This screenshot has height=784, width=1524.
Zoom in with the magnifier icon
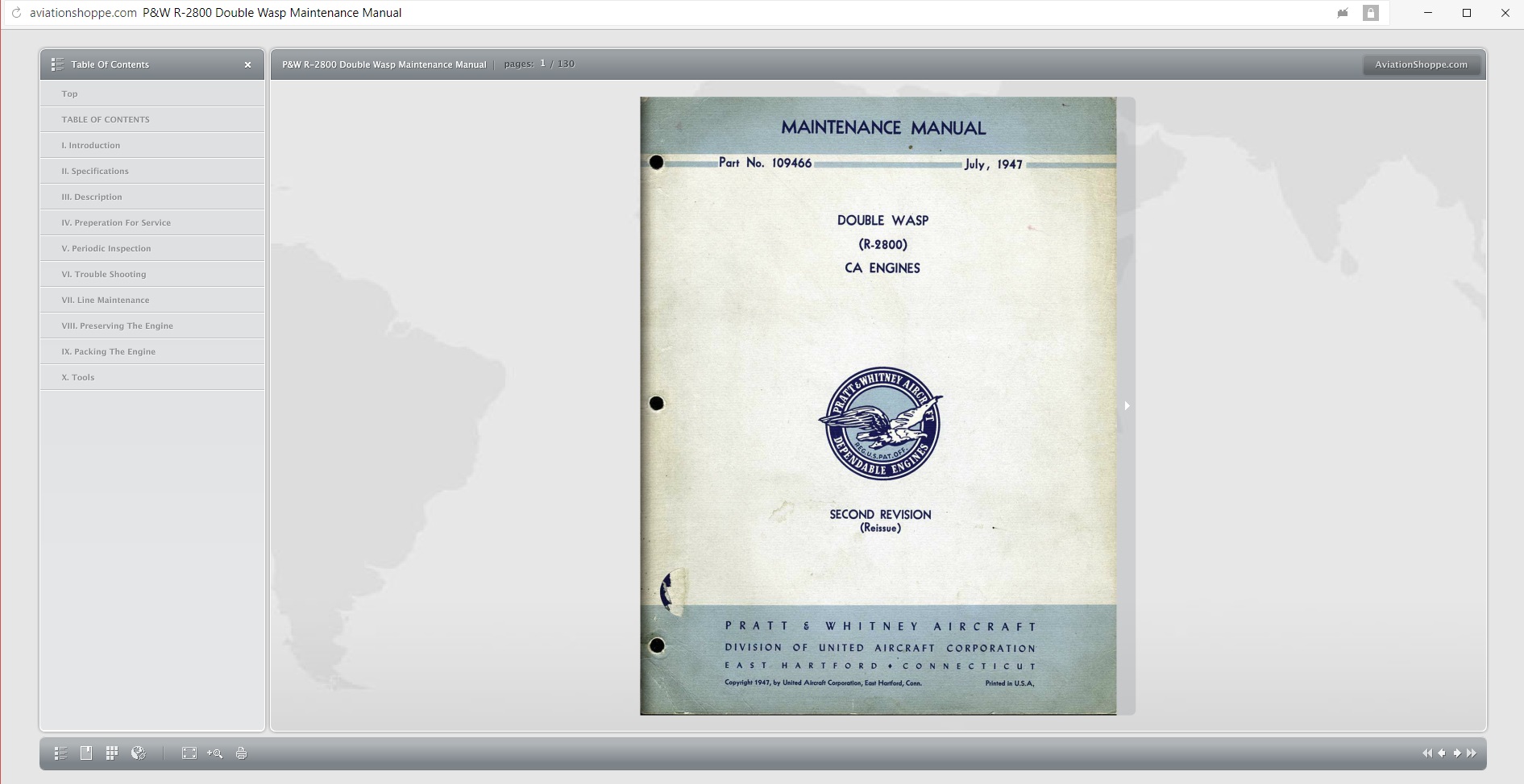[214, 753]
